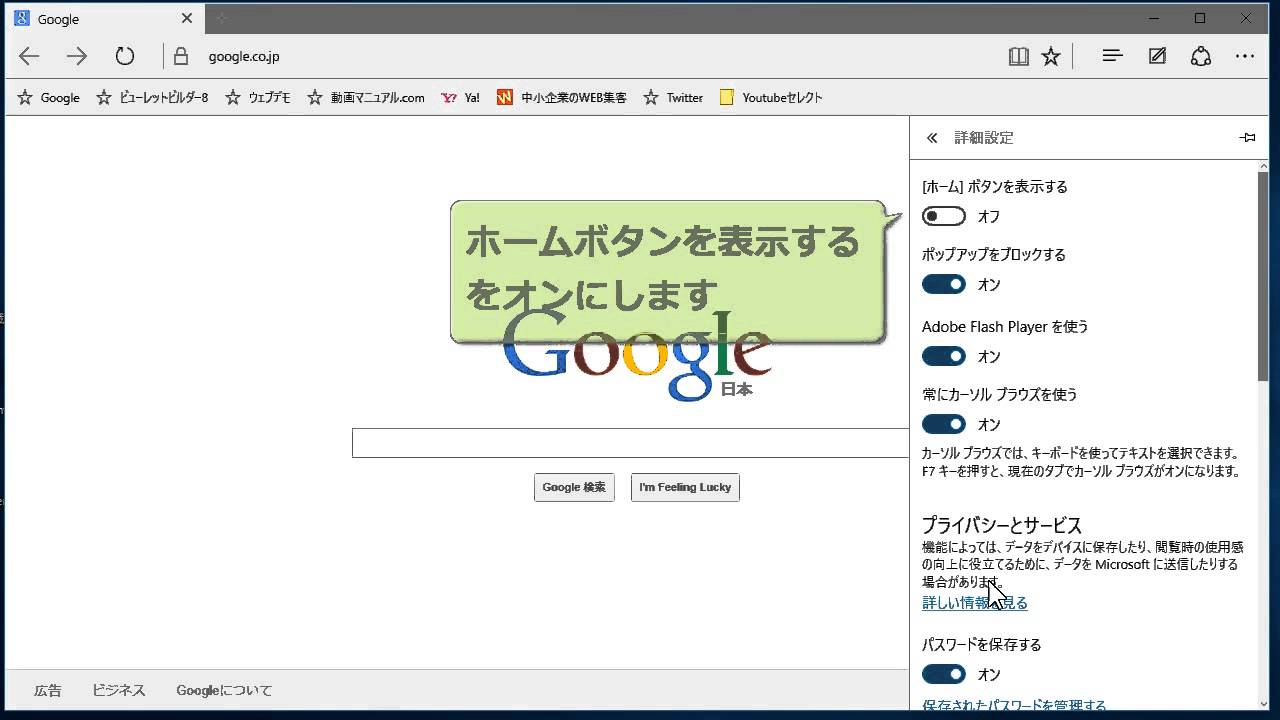Image resolution: width=1280 pixels, height=720 pixels.
Task: Turn on [ホーム] ボタンを表示する toggle
Action: tap(944, 216)
